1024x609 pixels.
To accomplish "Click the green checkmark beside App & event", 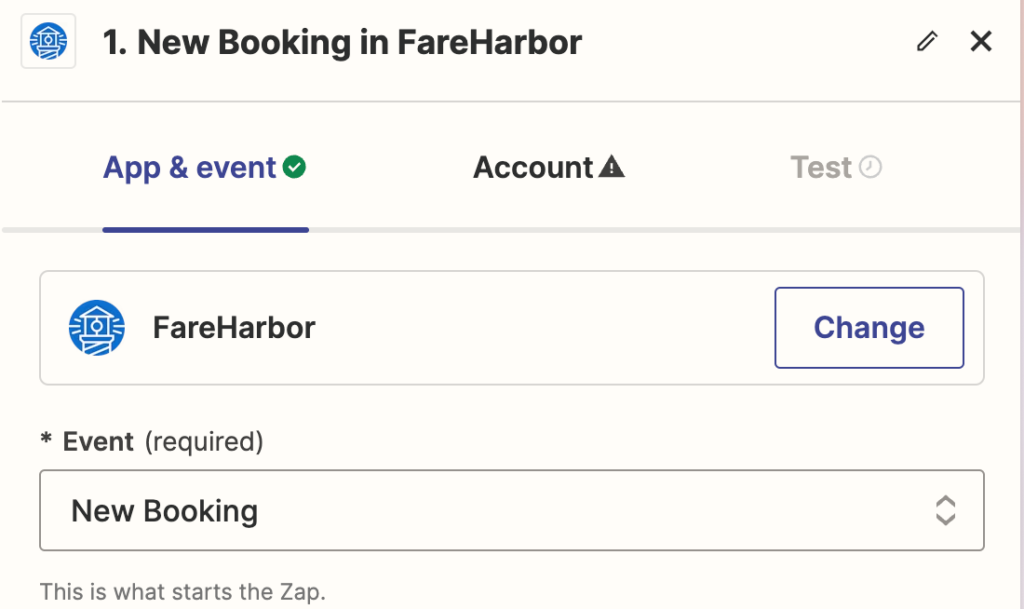I will click(295, 167).
